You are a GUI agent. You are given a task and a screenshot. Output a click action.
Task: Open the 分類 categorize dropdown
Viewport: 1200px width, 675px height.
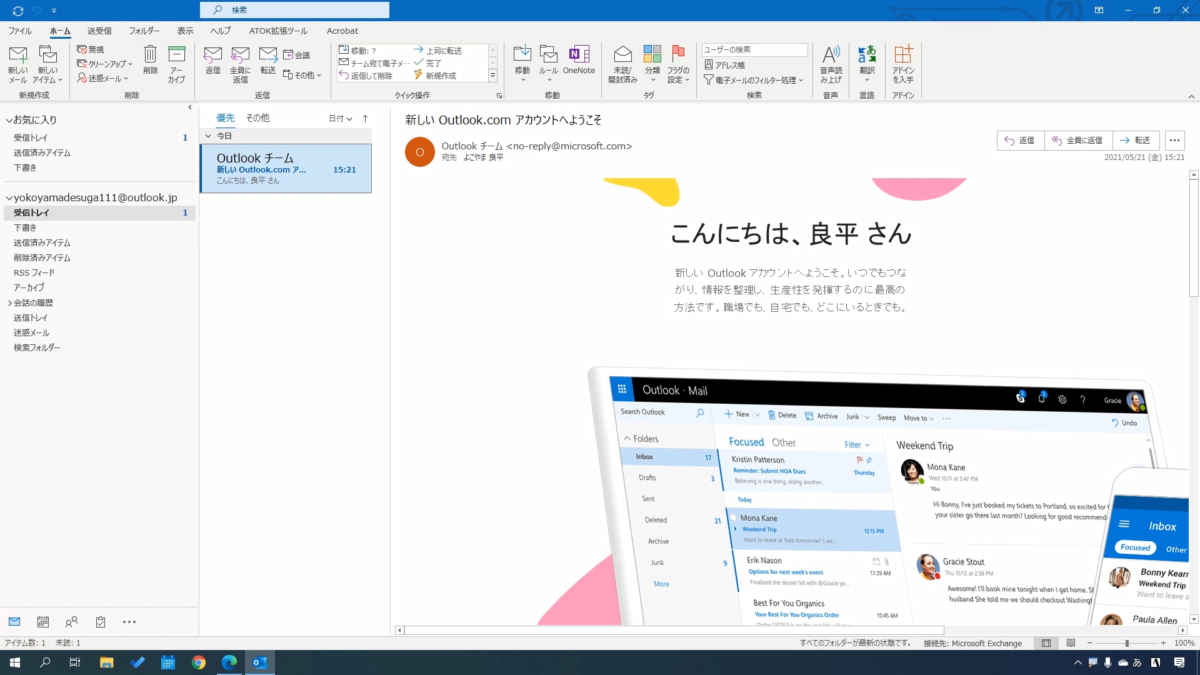pyautogui.click(x=652, y=64)
